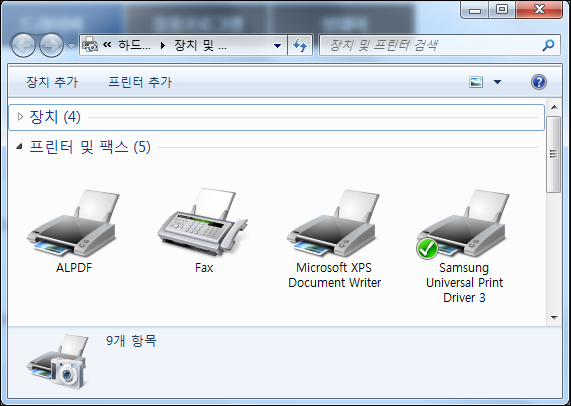Select the Fax device icon

coord(203,222)
